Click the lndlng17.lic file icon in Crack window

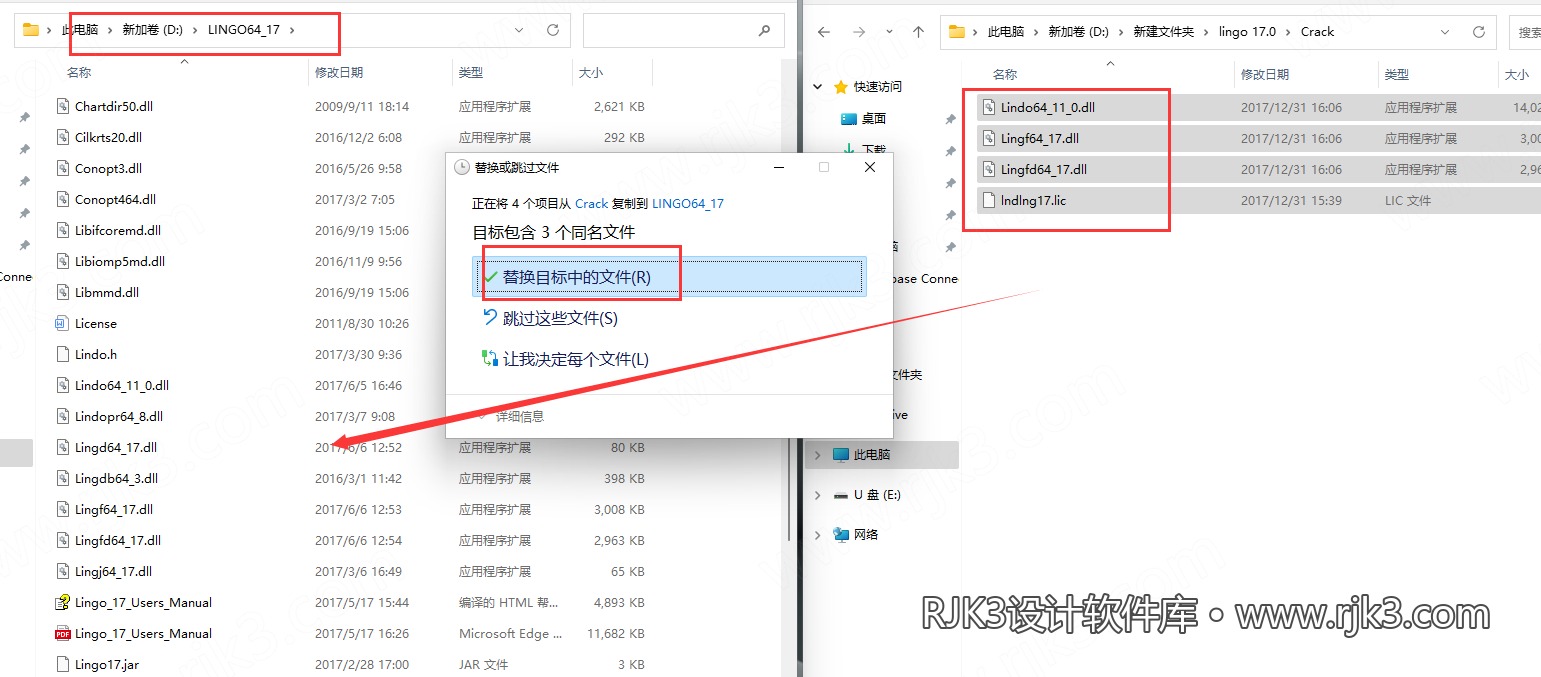[989, 200]
